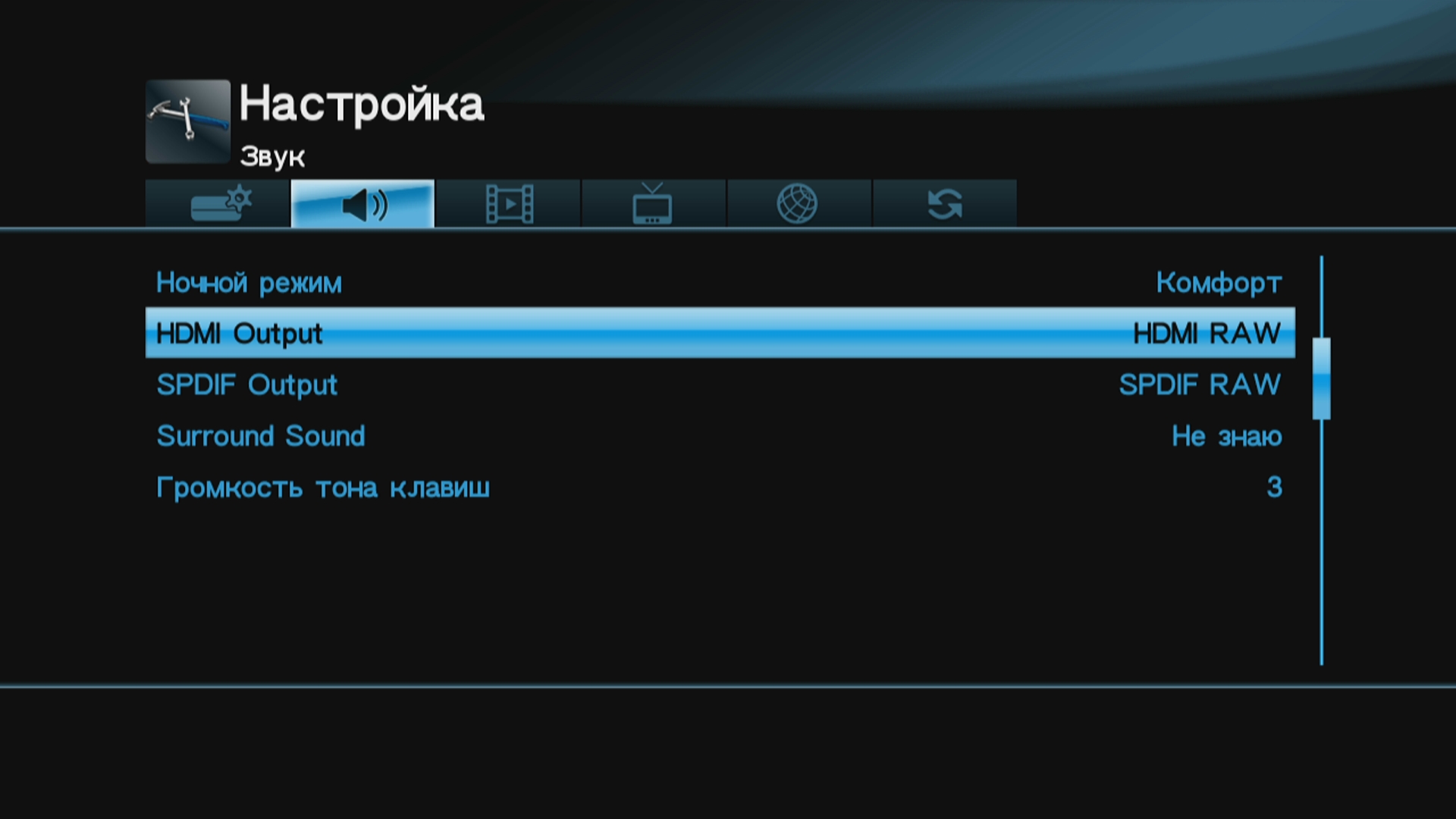Choose the Surround Sound option

[x=720, y=436]
